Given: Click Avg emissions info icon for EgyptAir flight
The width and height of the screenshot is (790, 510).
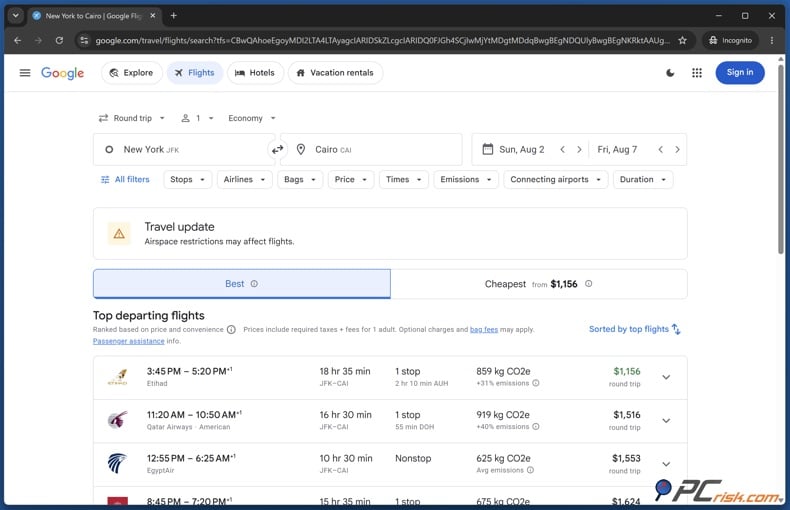Looking at the screenshot, I should 530,470.
